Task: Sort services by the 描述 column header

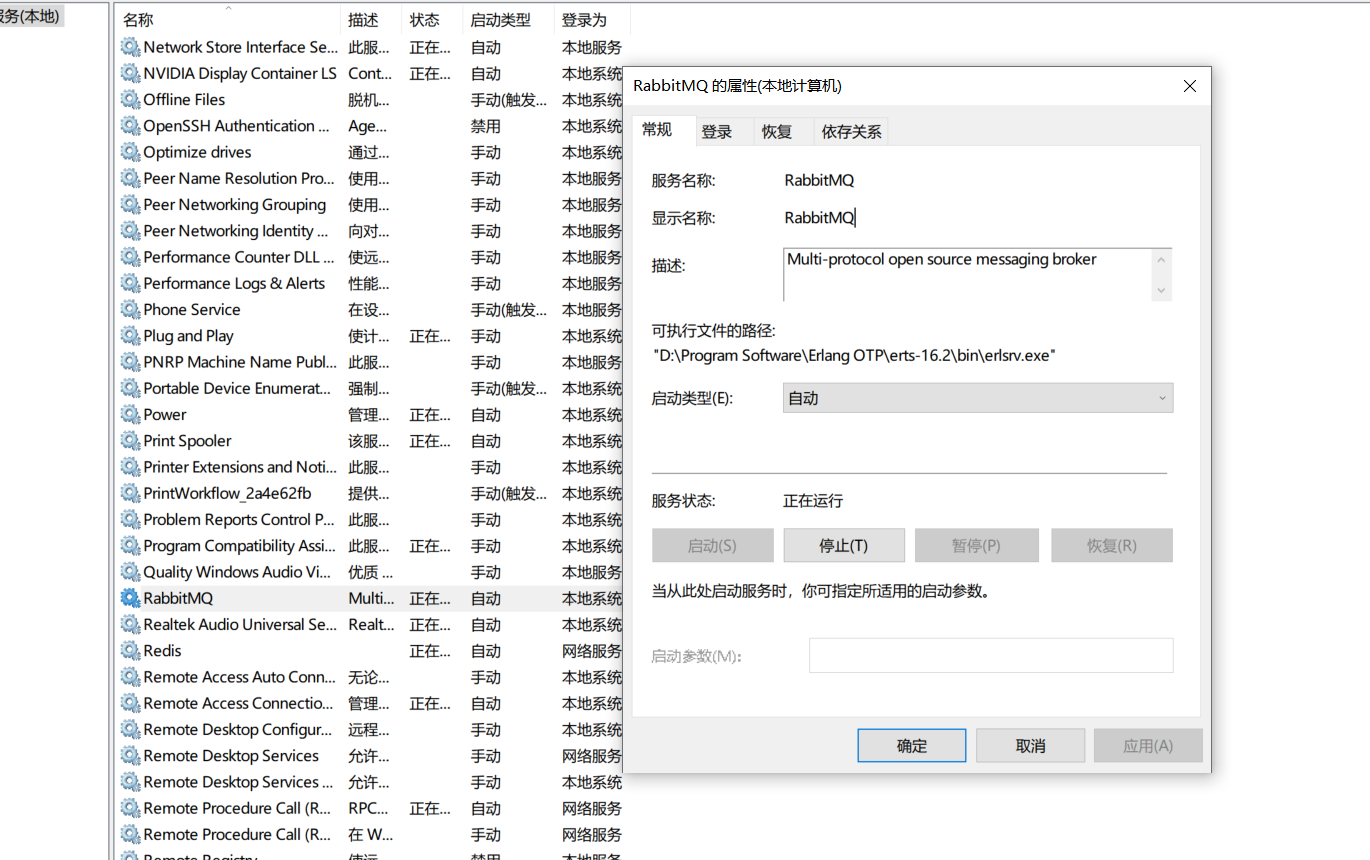Action: (372, 20)
